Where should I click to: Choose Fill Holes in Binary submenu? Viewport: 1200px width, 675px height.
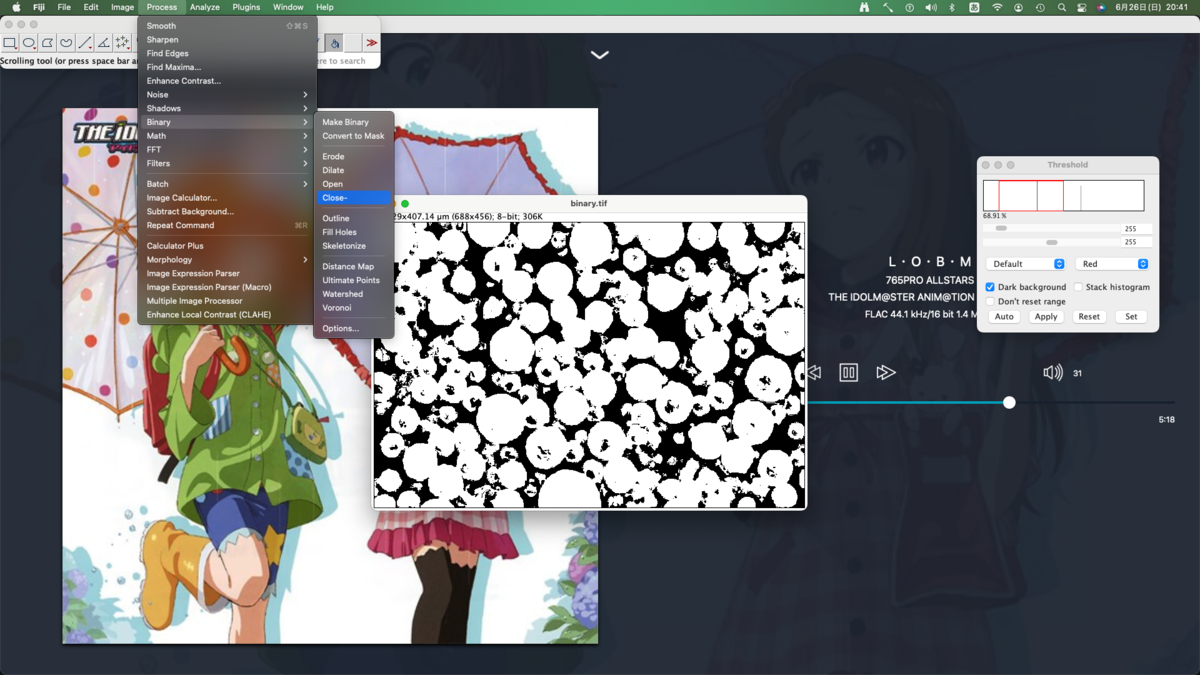[x=354, y=232]
